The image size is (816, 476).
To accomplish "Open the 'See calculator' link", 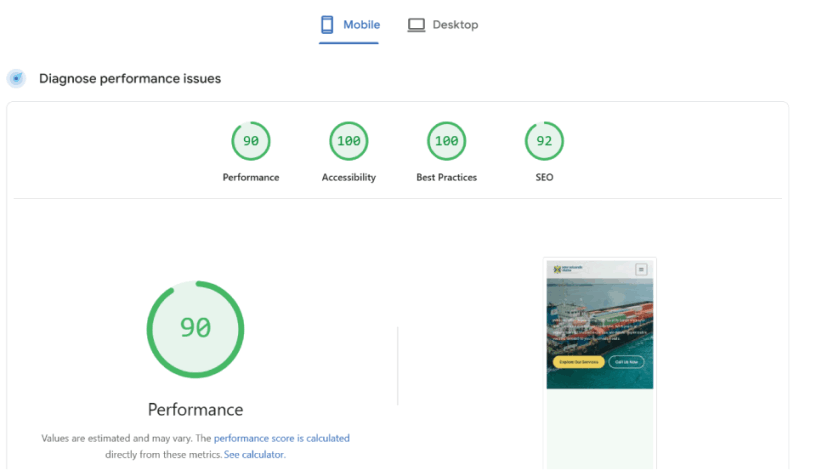I will point(254,454).
